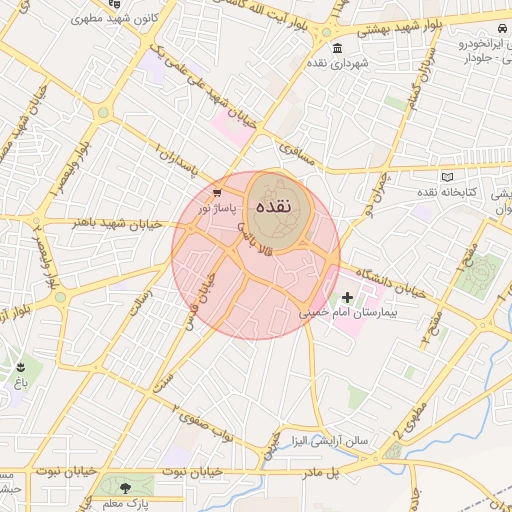Click the نقده city name label
512x512 pixels.
[x=274, y=207]
